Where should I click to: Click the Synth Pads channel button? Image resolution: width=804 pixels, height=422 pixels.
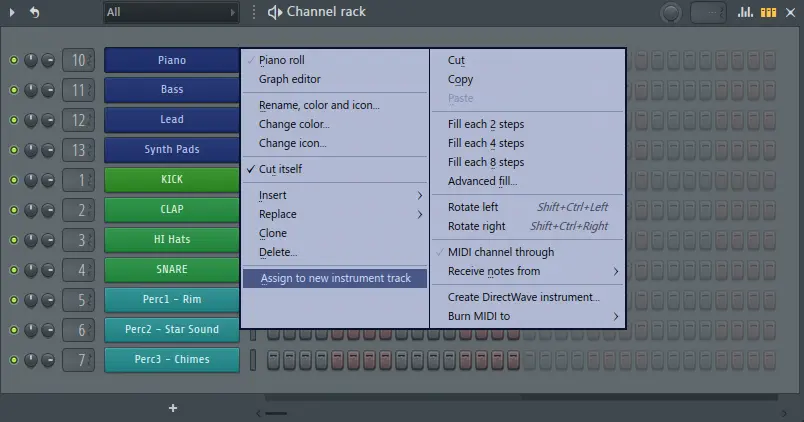(x=172, y=150)
